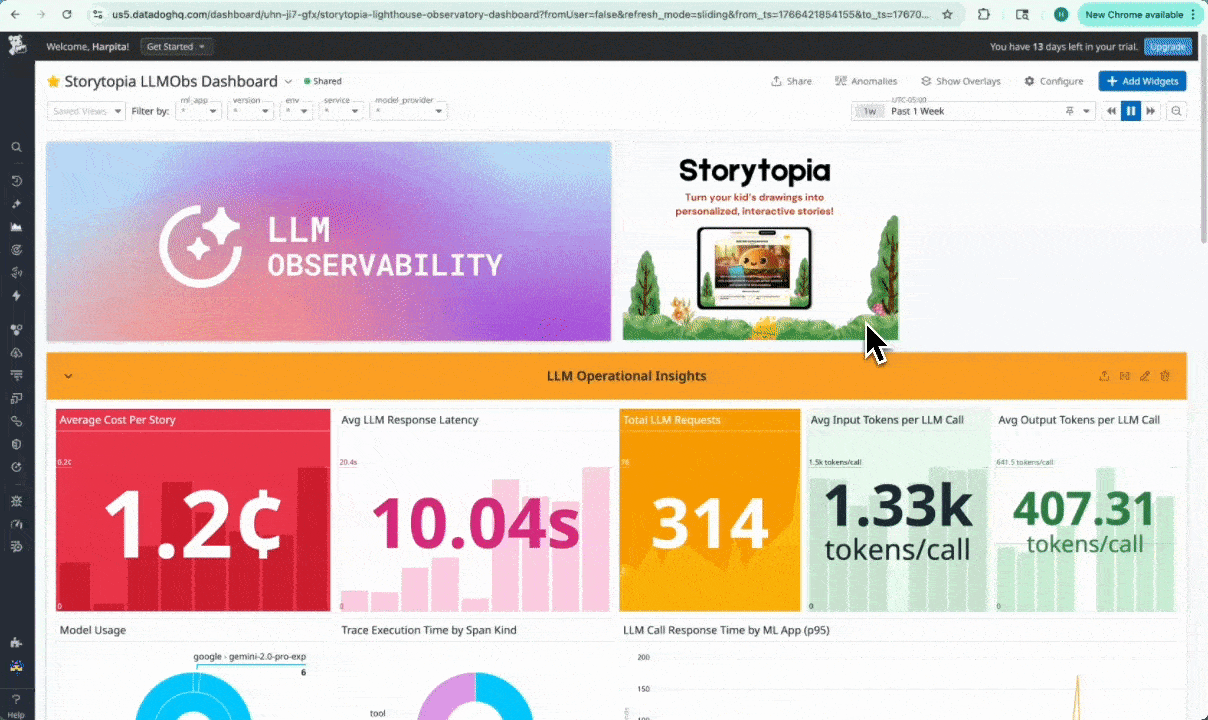1208x720 pixels.
Task: Open dashboard zoom search next to playback arrows
Action: point(1176,111)
